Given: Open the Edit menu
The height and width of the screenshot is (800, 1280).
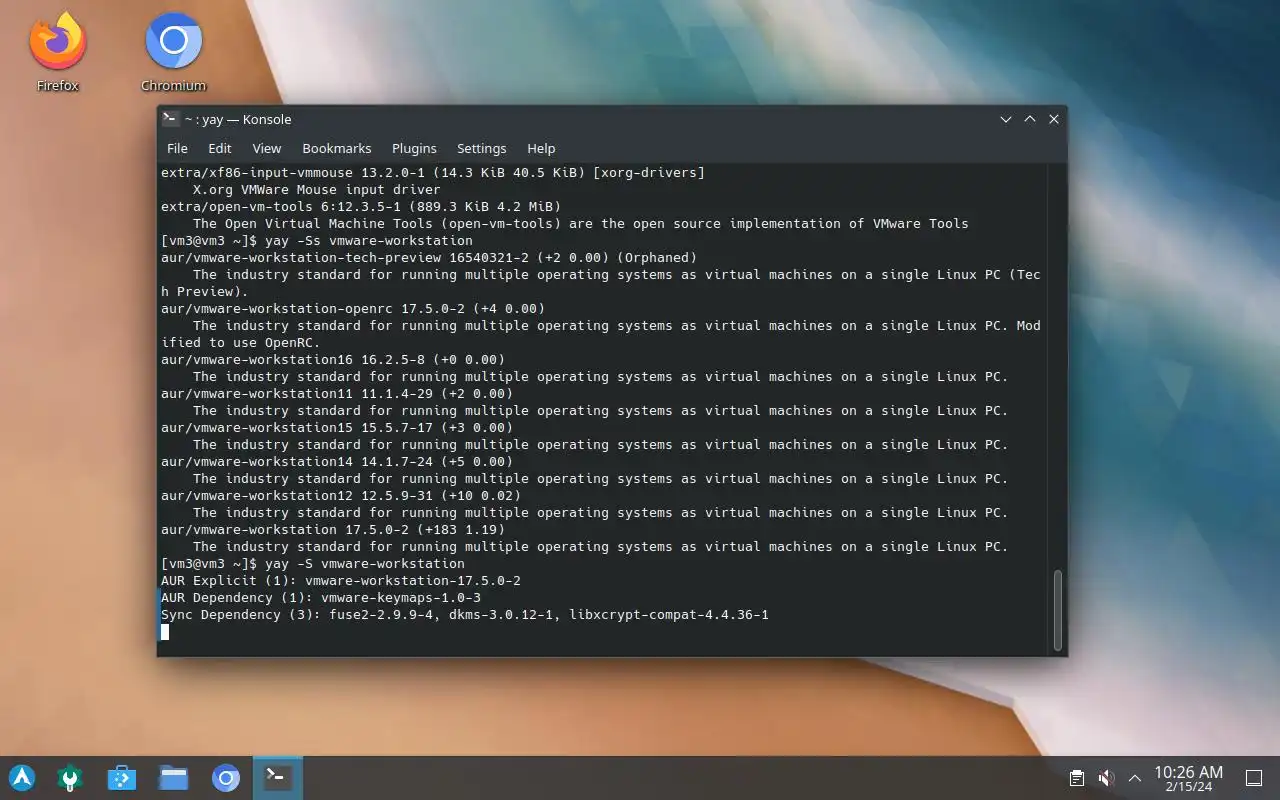Looking at the screenshot, I should coord(220,148).
